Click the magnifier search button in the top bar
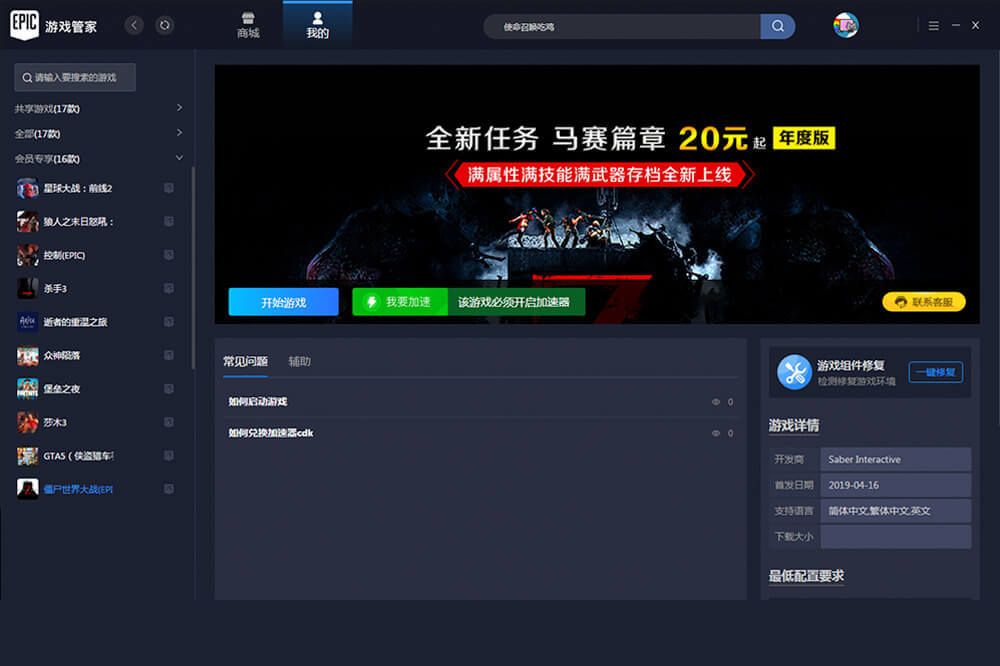Image resolution: width=1000 pixels, height=666 pixels. pos(777,26)
